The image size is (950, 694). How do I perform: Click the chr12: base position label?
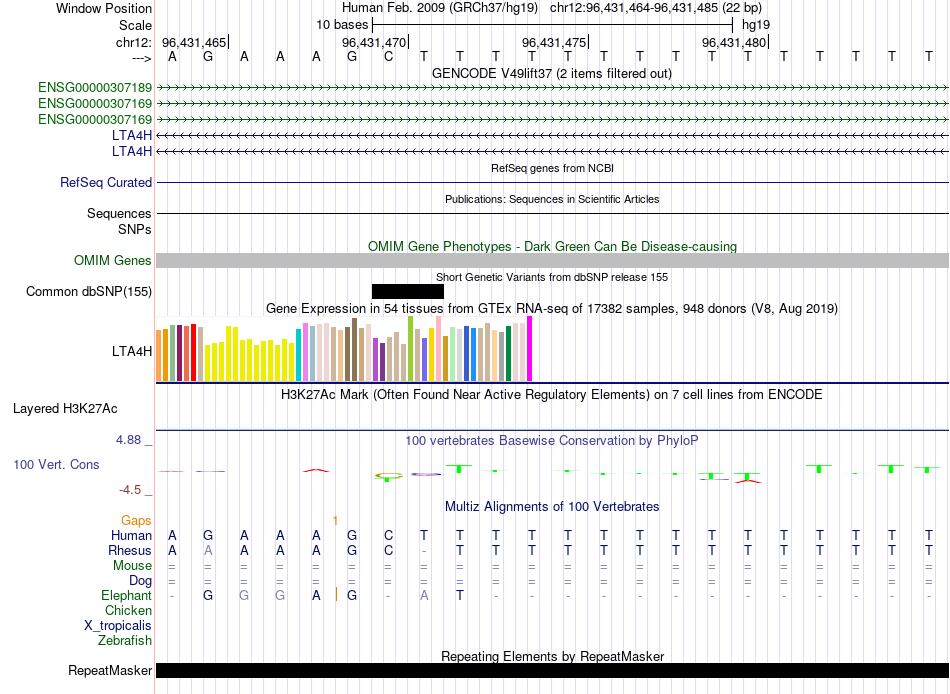tap(133, 42)
